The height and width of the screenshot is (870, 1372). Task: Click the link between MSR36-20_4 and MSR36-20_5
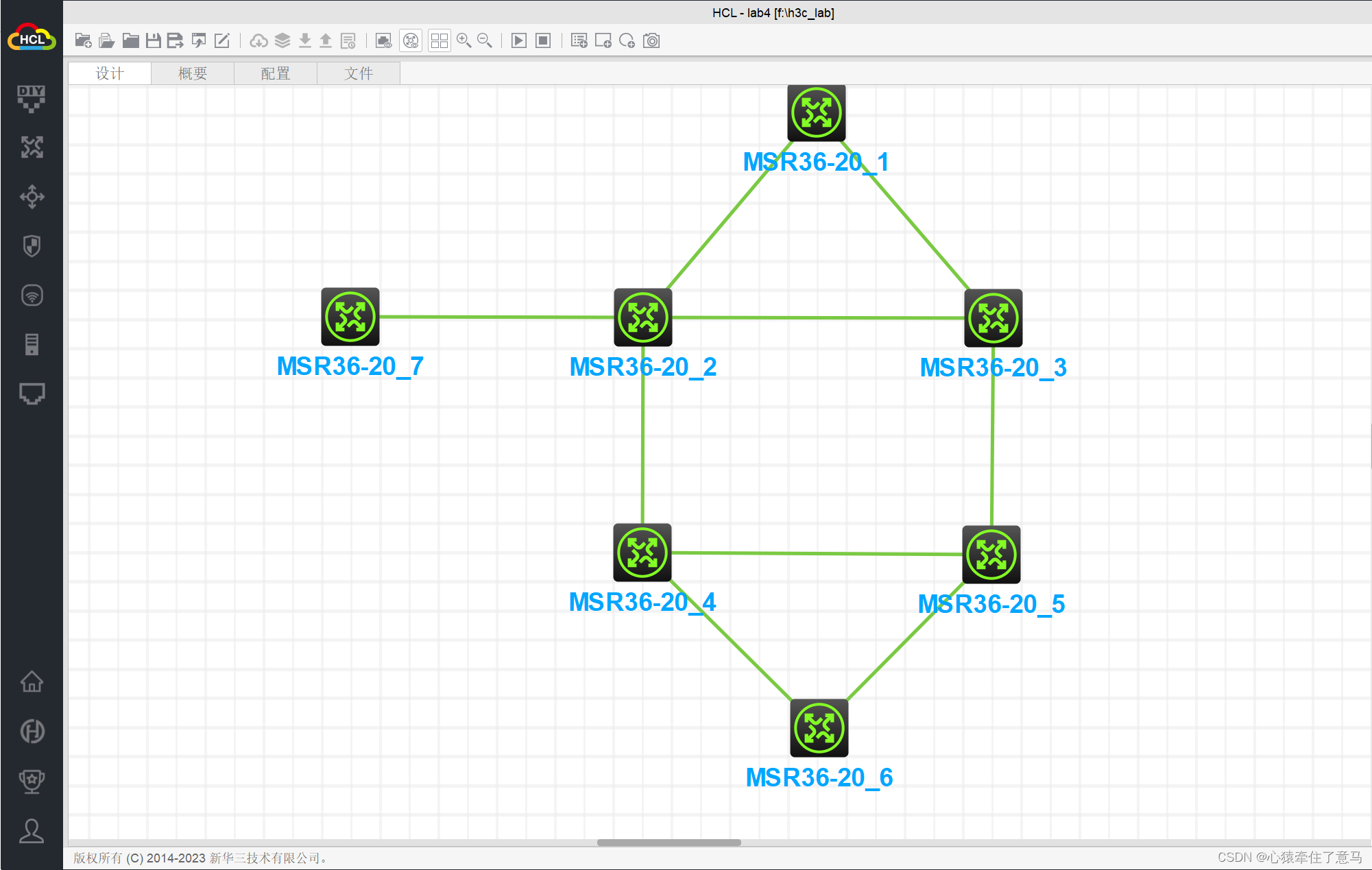[816, 553]
